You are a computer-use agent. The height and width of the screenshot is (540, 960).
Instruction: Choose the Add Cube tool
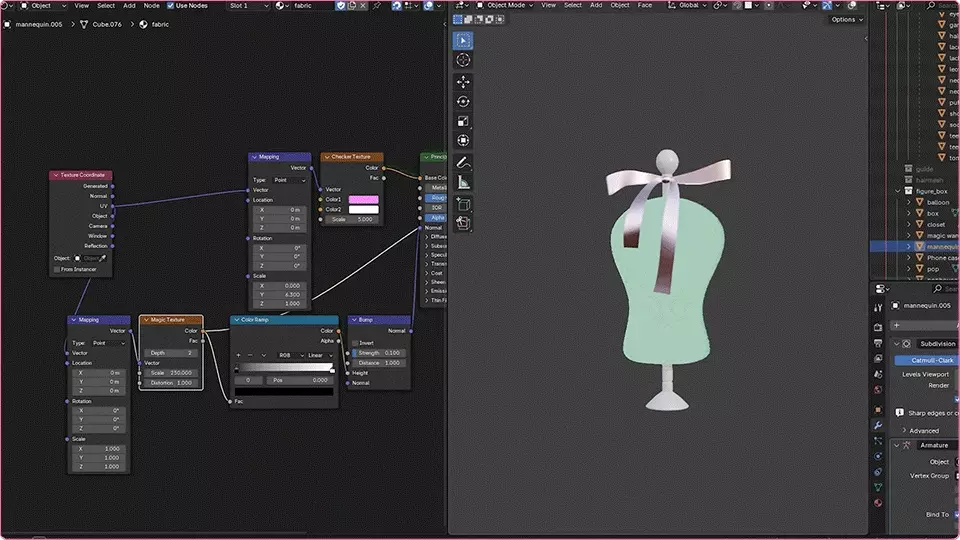pos(463,204)
